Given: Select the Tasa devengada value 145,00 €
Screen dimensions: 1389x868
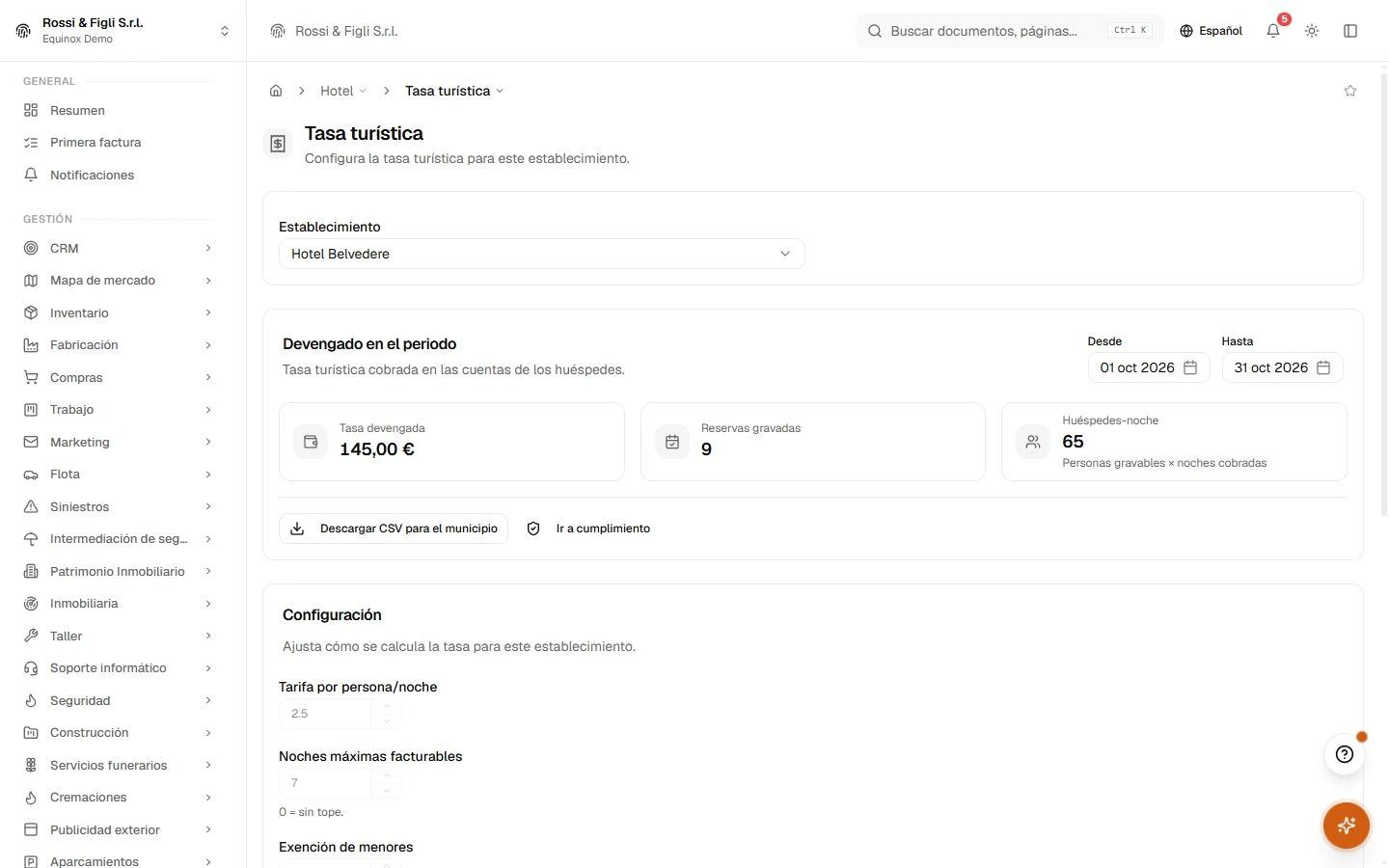Looking at the screenshot, I should point(377,449).
